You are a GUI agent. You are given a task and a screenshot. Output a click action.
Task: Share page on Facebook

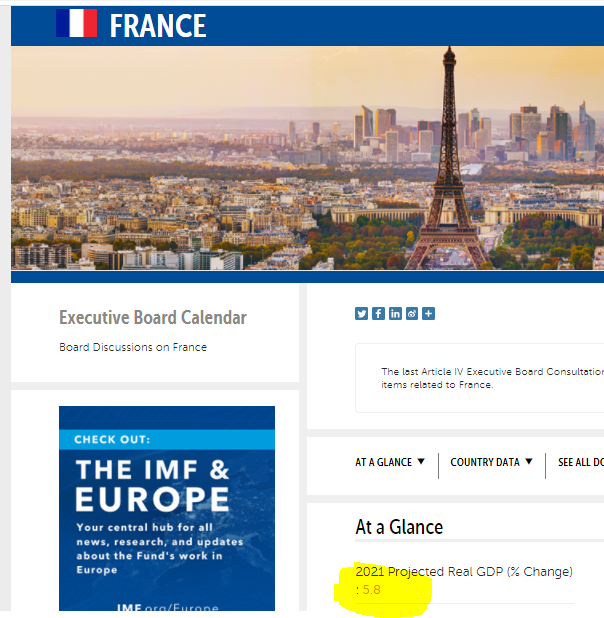[379, 314]
